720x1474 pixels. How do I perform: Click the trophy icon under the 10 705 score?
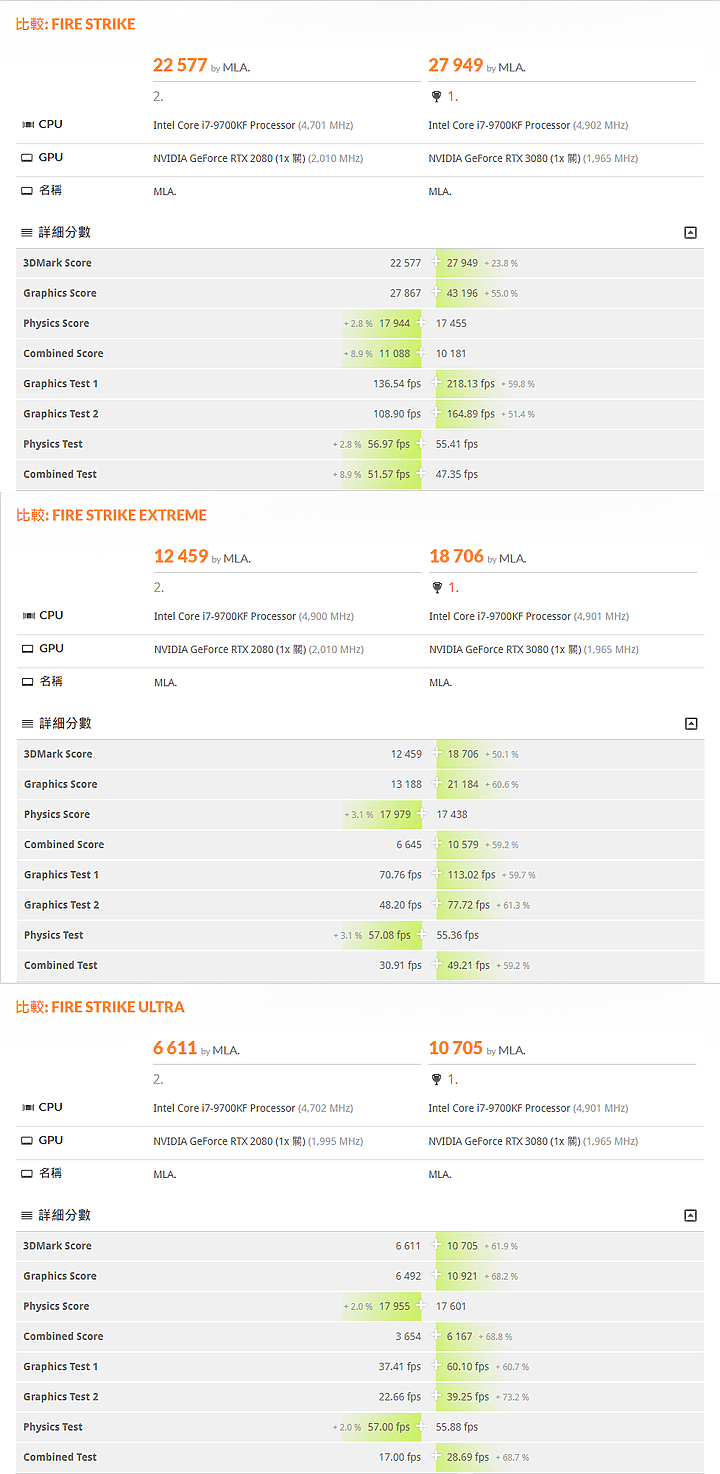(437, 1080)
